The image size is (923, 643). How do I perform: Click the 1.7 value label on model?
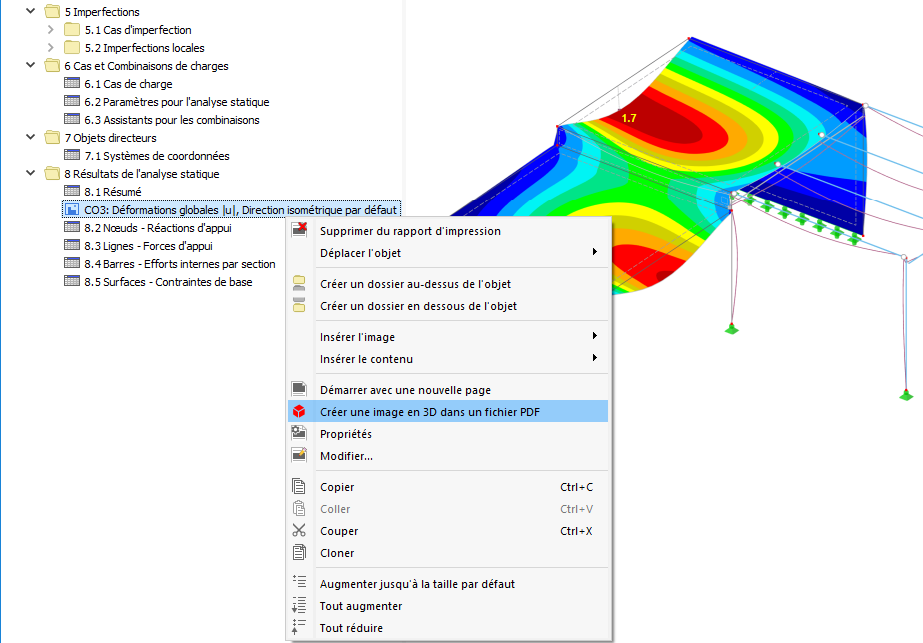629,118
